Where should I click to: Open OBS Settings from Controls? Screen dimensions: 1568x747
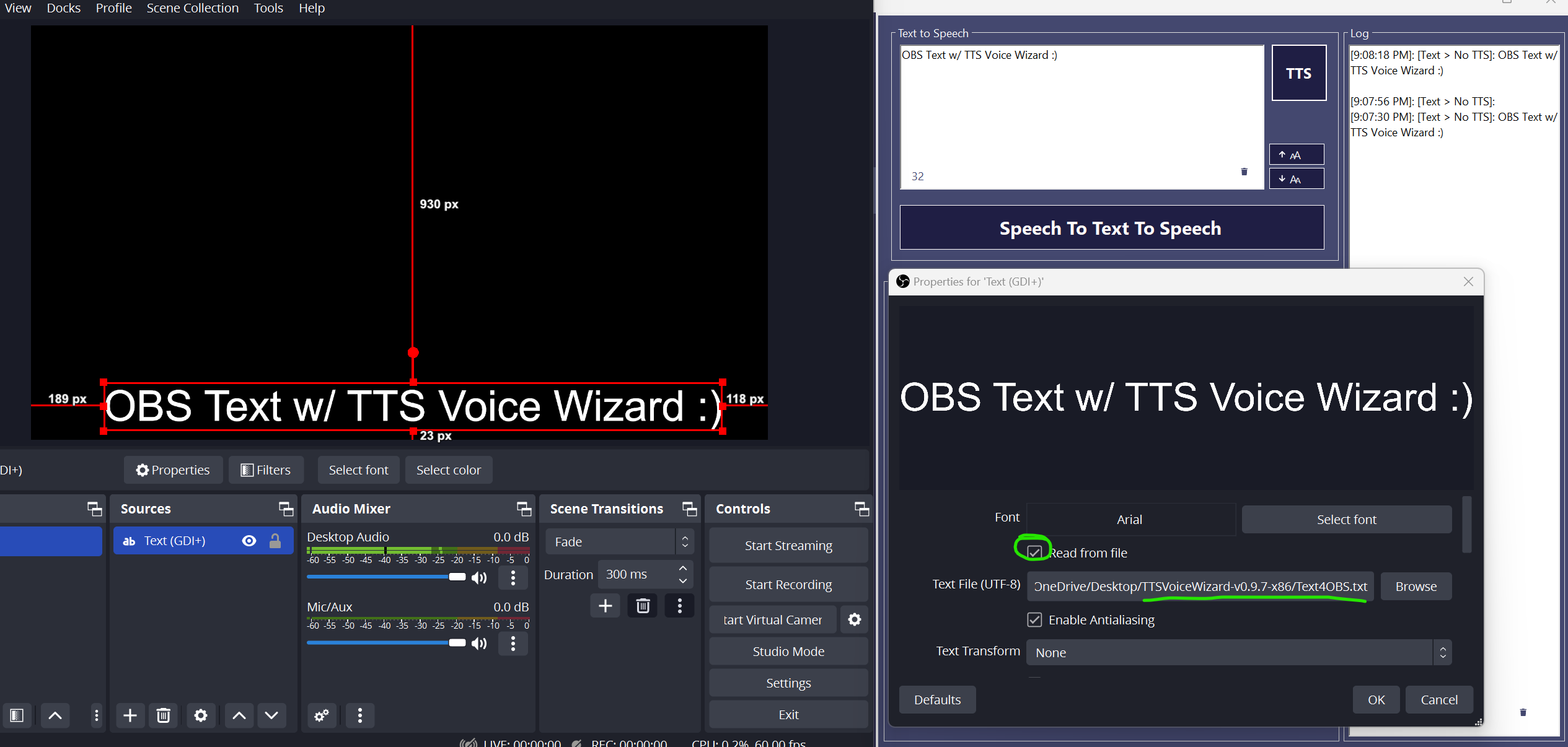(788, 683)
